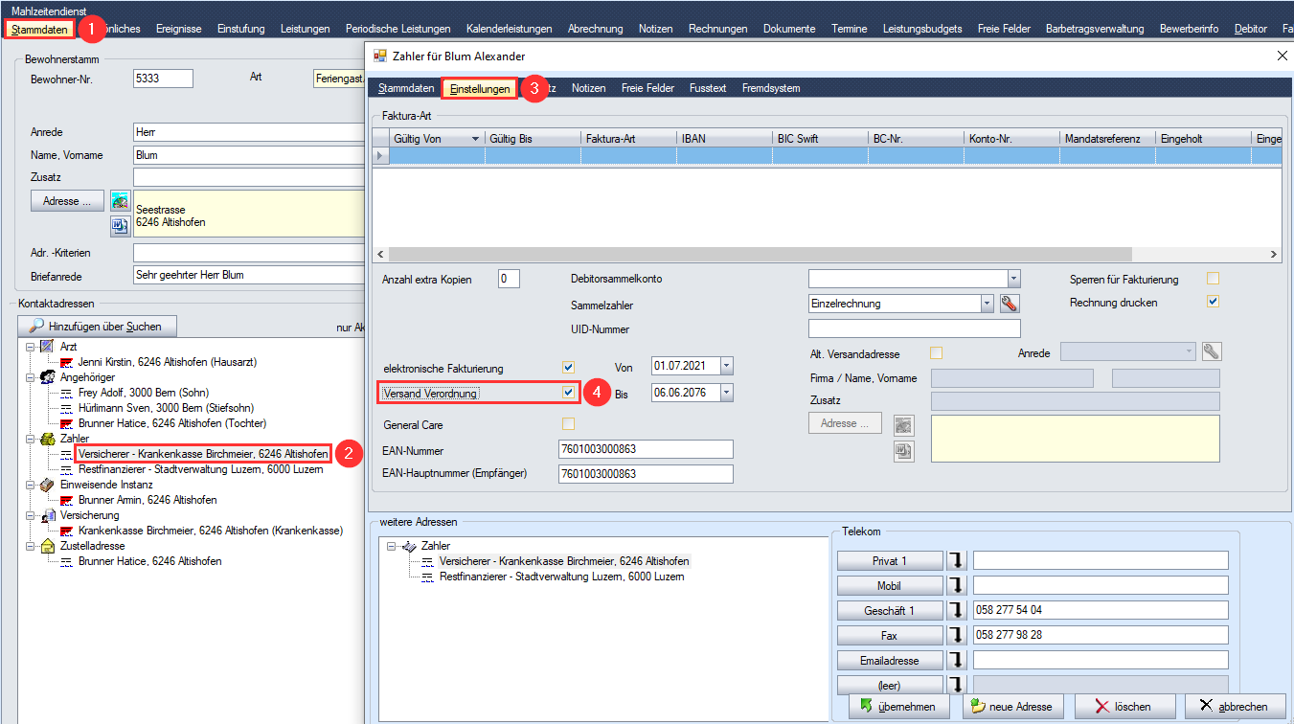
Task: Click the Zustelladresse house icon in tree
Action: tap(48, 546)
